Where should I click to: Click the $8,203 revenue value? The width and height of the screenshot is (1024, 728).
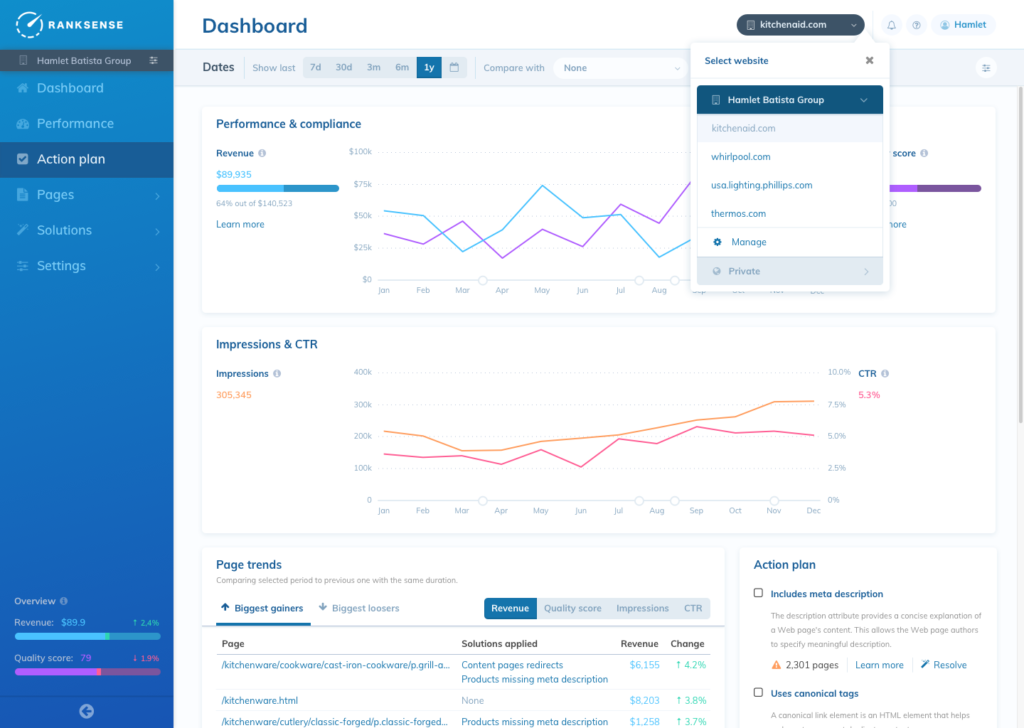point(645,701)
